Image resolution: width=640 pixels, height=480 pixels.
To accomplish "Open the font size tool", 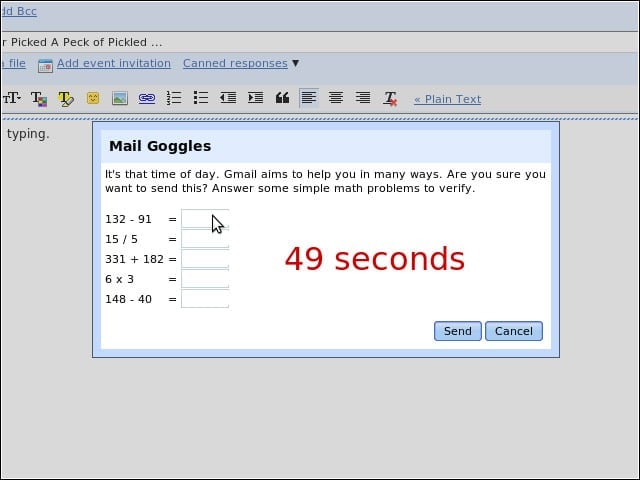I will (11, 98).
